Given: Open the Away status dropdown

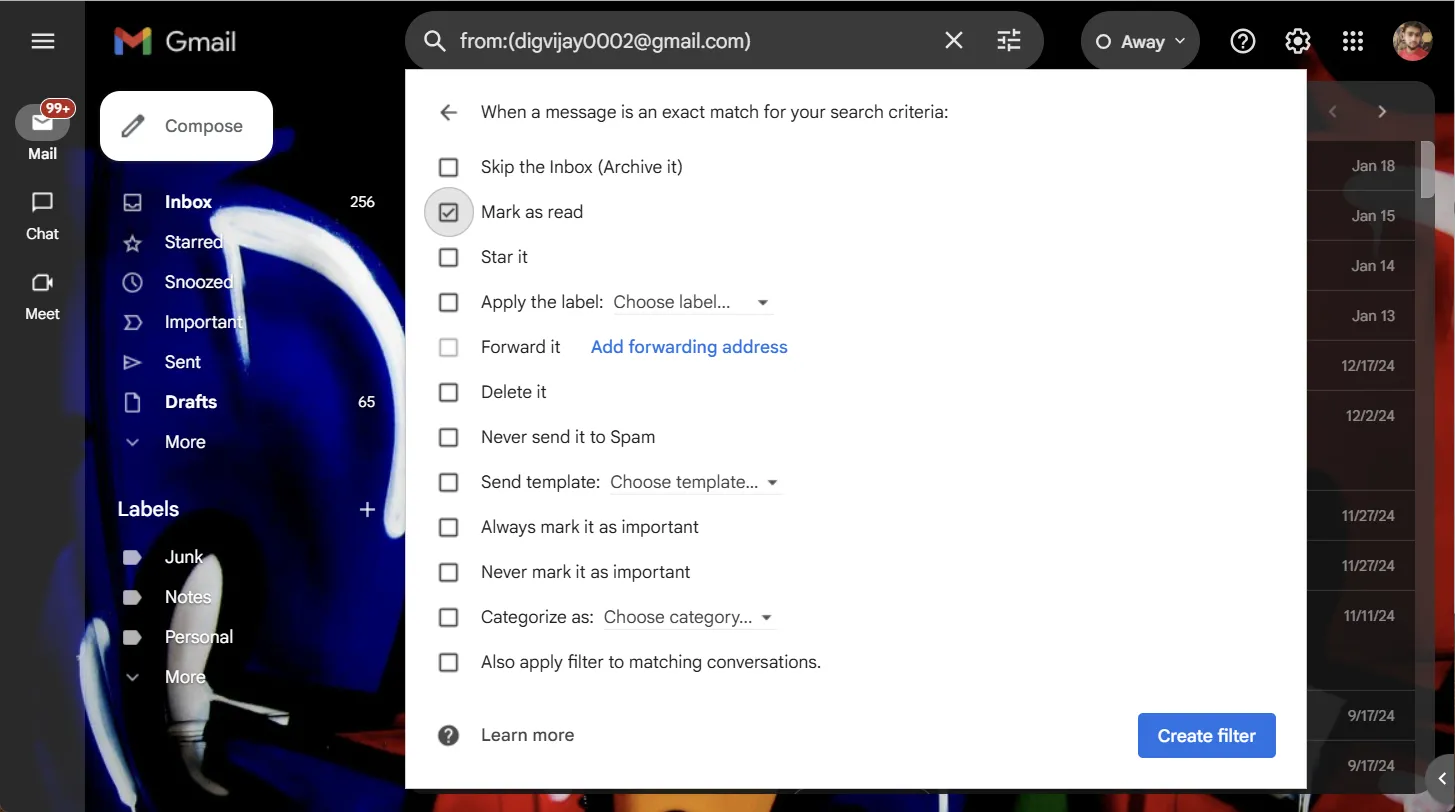Looking at the screenshot, I should point(1140,41).
